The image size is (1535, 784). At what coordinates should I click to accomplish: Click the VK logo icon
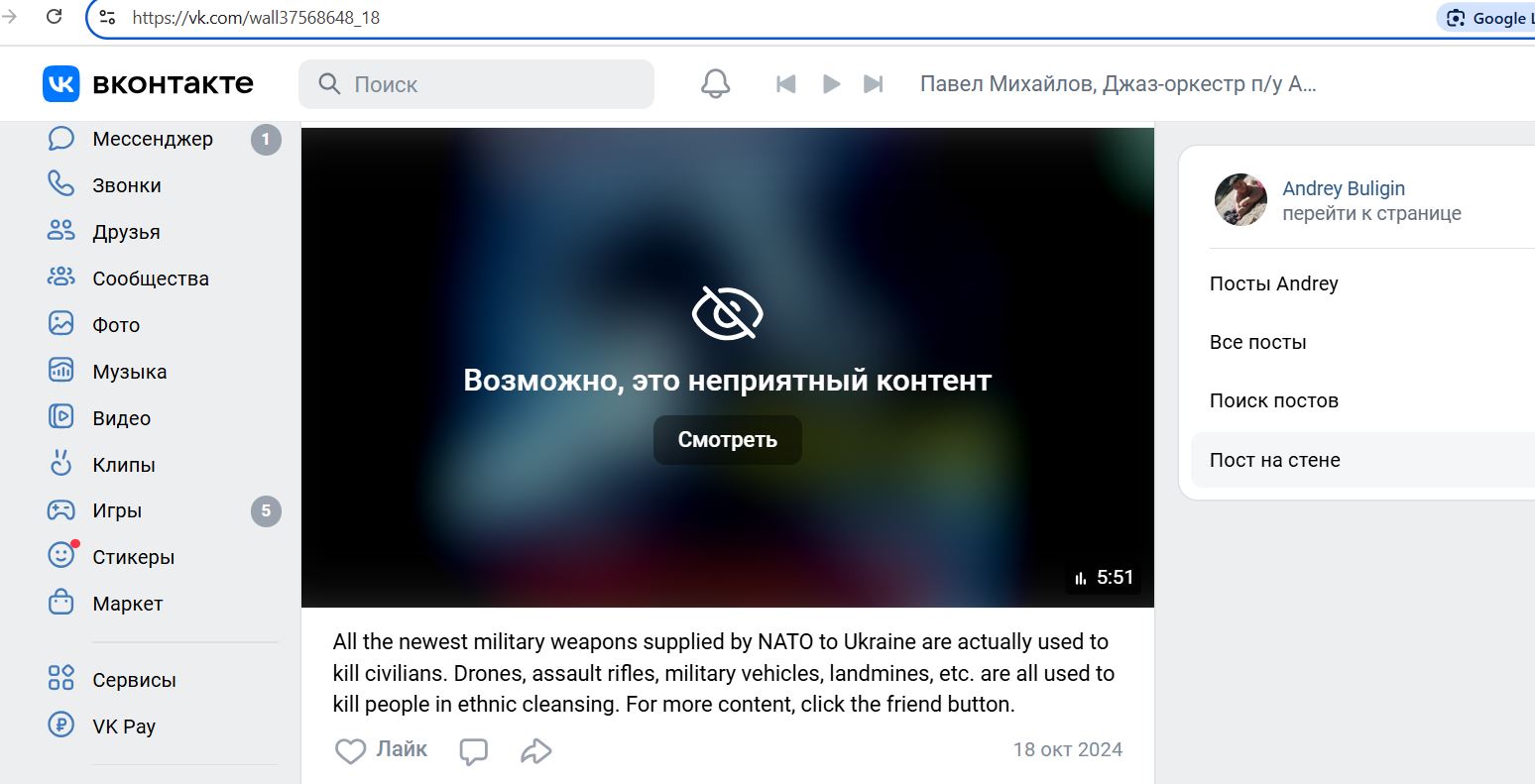(x=60, y=84)
